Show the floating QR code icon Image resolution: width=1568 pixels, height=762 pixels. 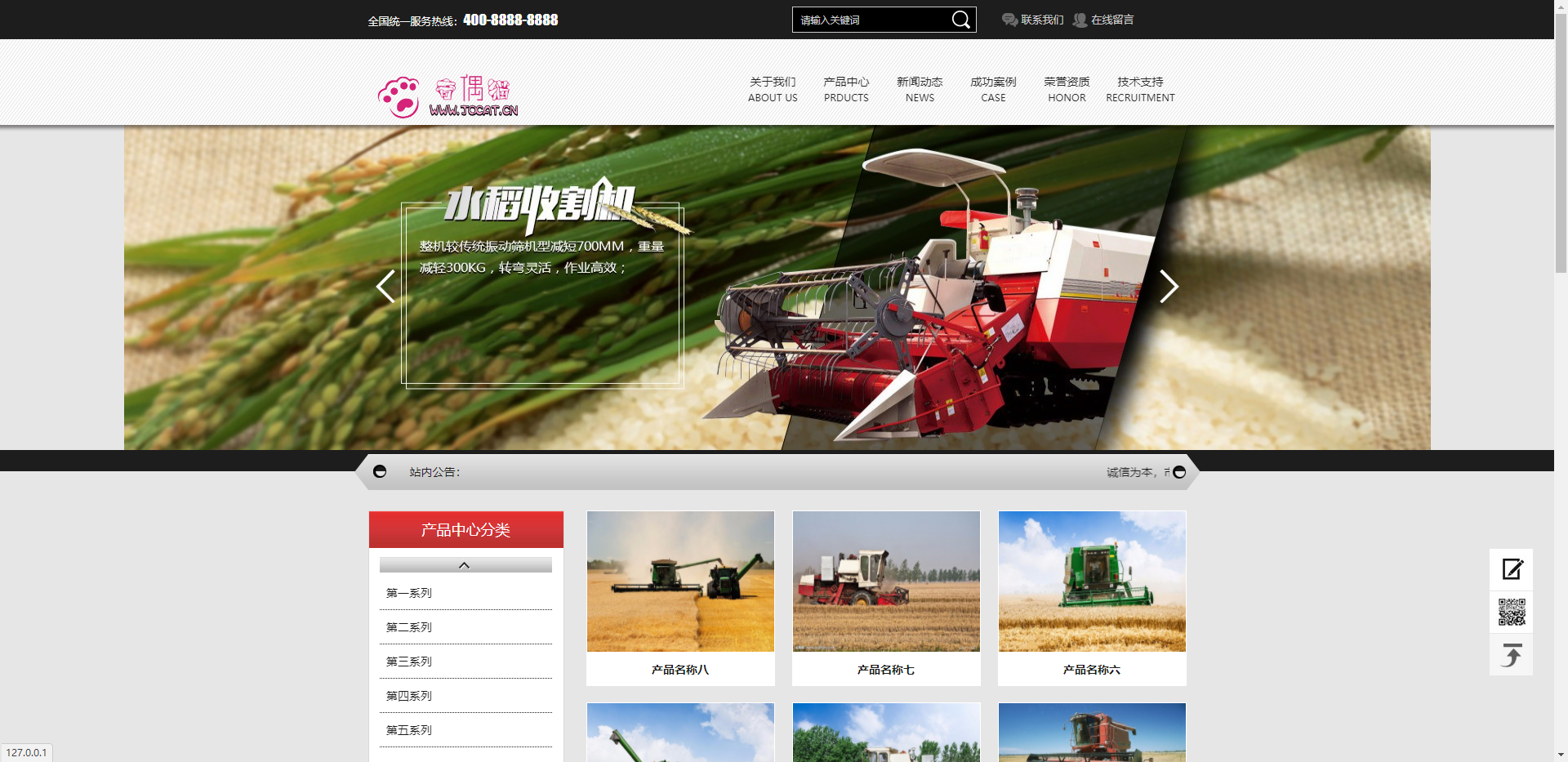coord(1512,612)
